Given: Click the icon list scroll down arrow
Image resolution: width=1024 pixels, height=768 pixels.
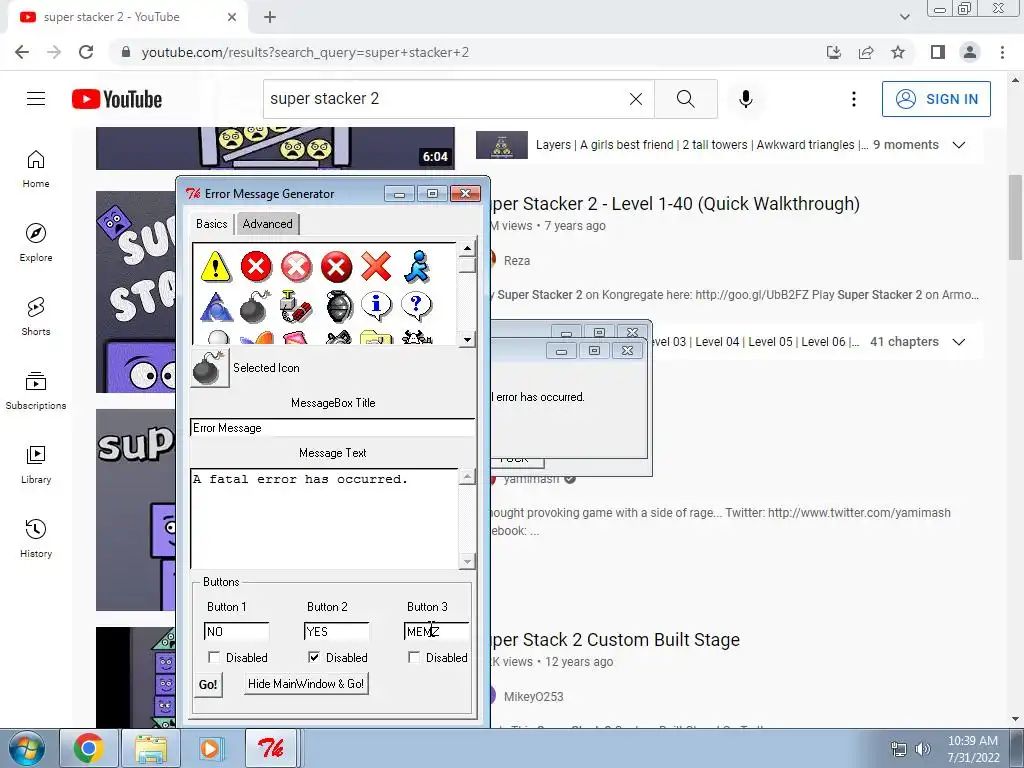Looking at the screenshot, I should [x=467, y=339].
